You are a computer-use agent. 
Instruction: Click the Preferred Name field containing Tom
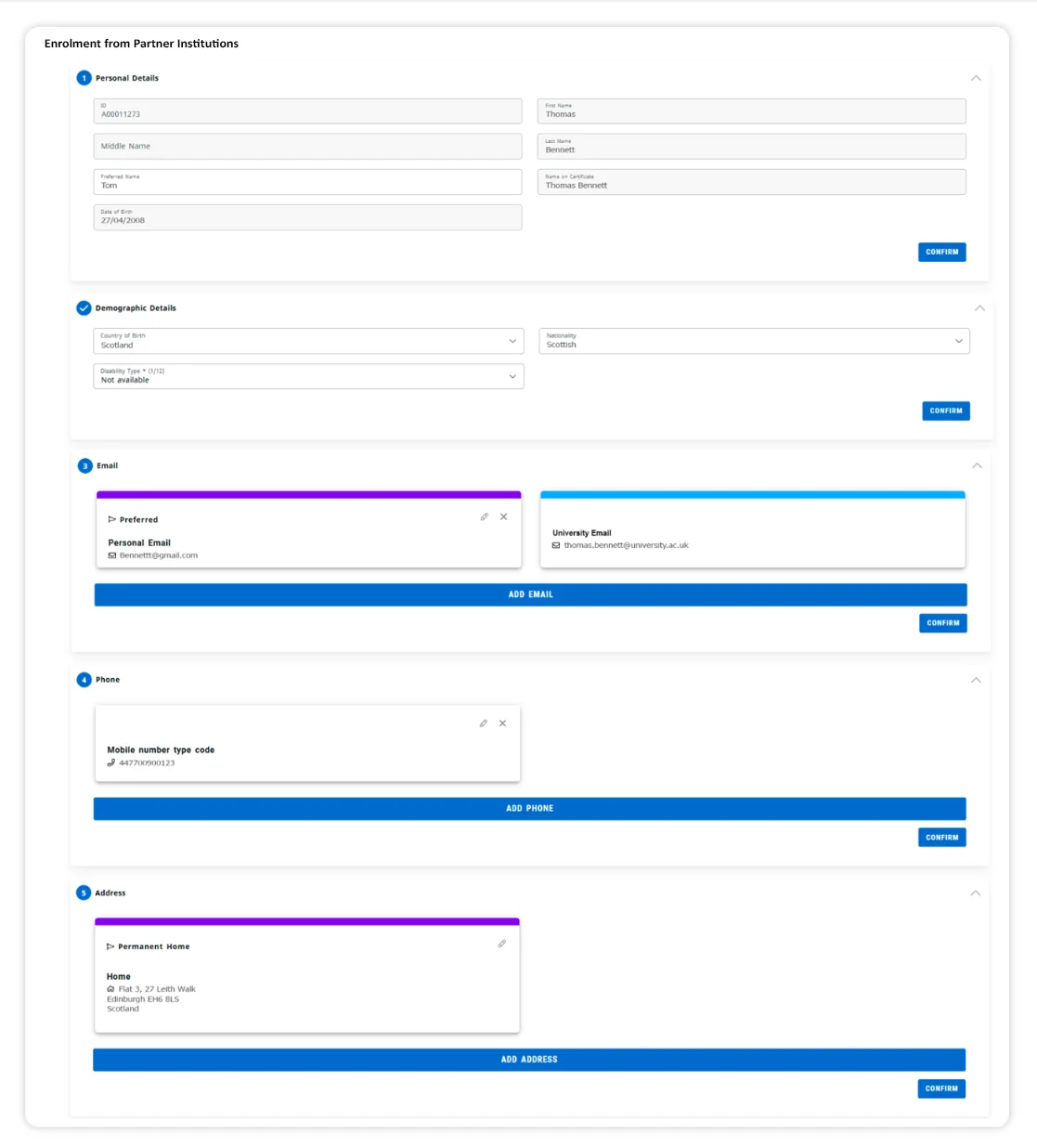pos(307,182)
